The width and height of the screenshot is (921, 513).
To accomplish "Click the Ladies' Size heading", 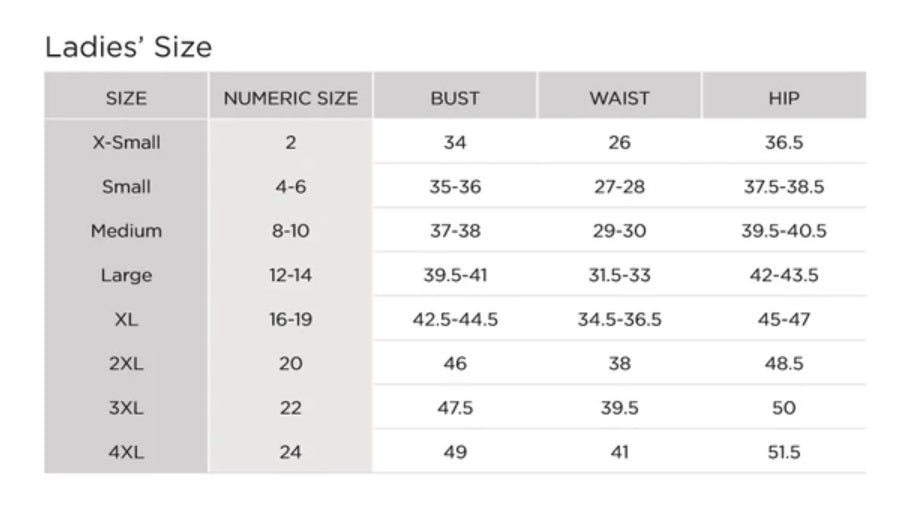I will coord(128,47).
